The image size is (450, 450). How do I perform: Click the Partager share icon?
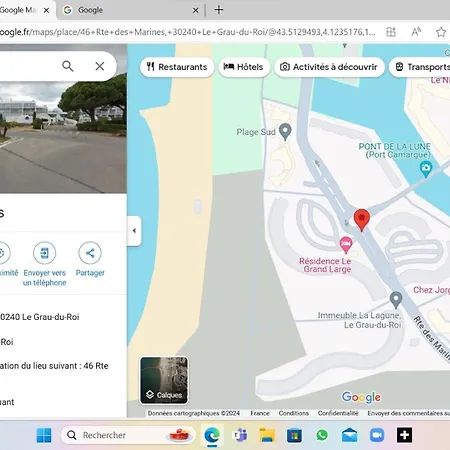coord(90,253)
